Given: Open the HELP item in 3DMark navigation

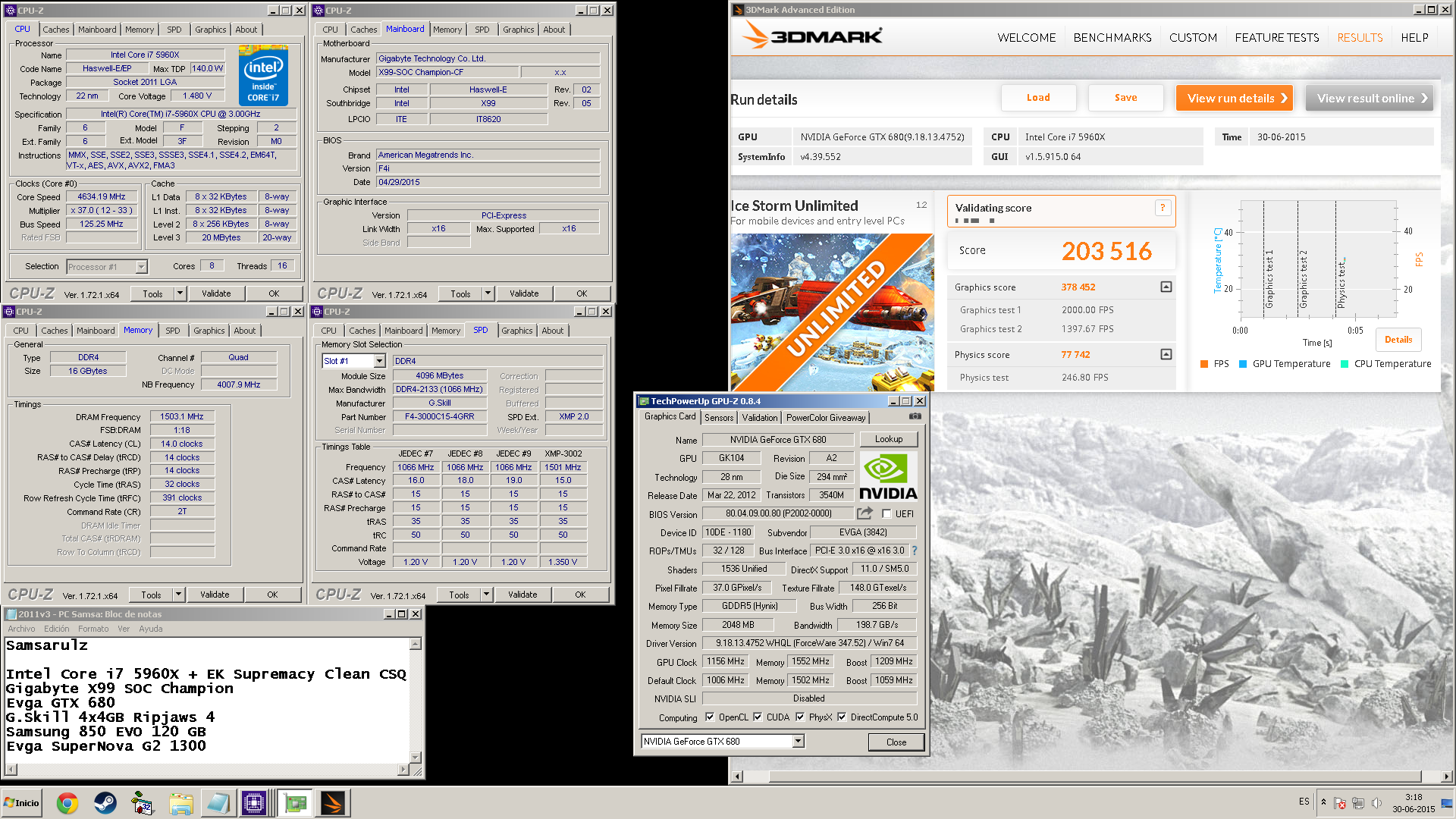Looking at the screenshot, I should (x=1414, y=37).
